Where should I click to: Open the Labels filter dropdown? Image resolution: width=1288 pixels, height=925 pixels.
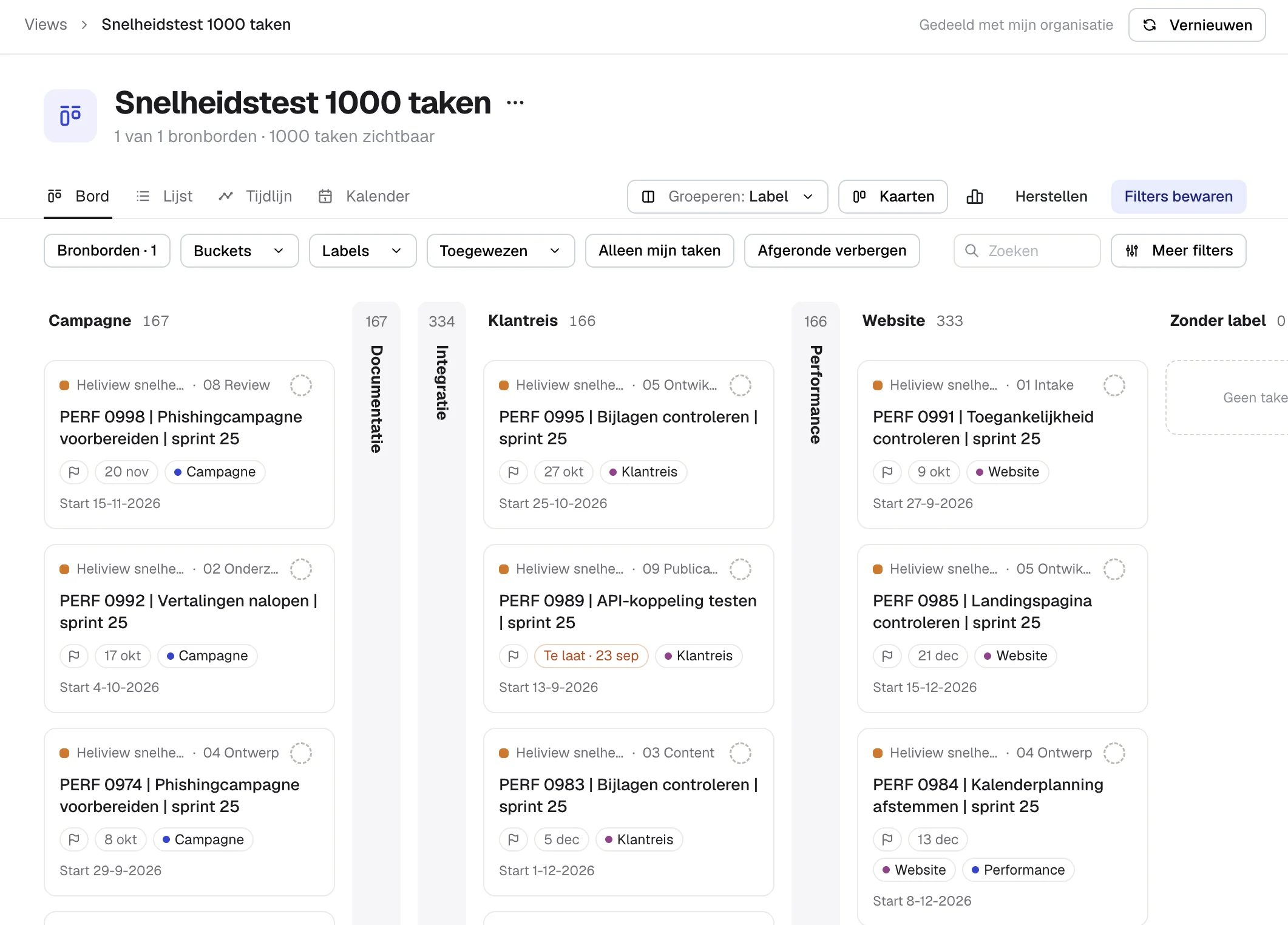363,251
